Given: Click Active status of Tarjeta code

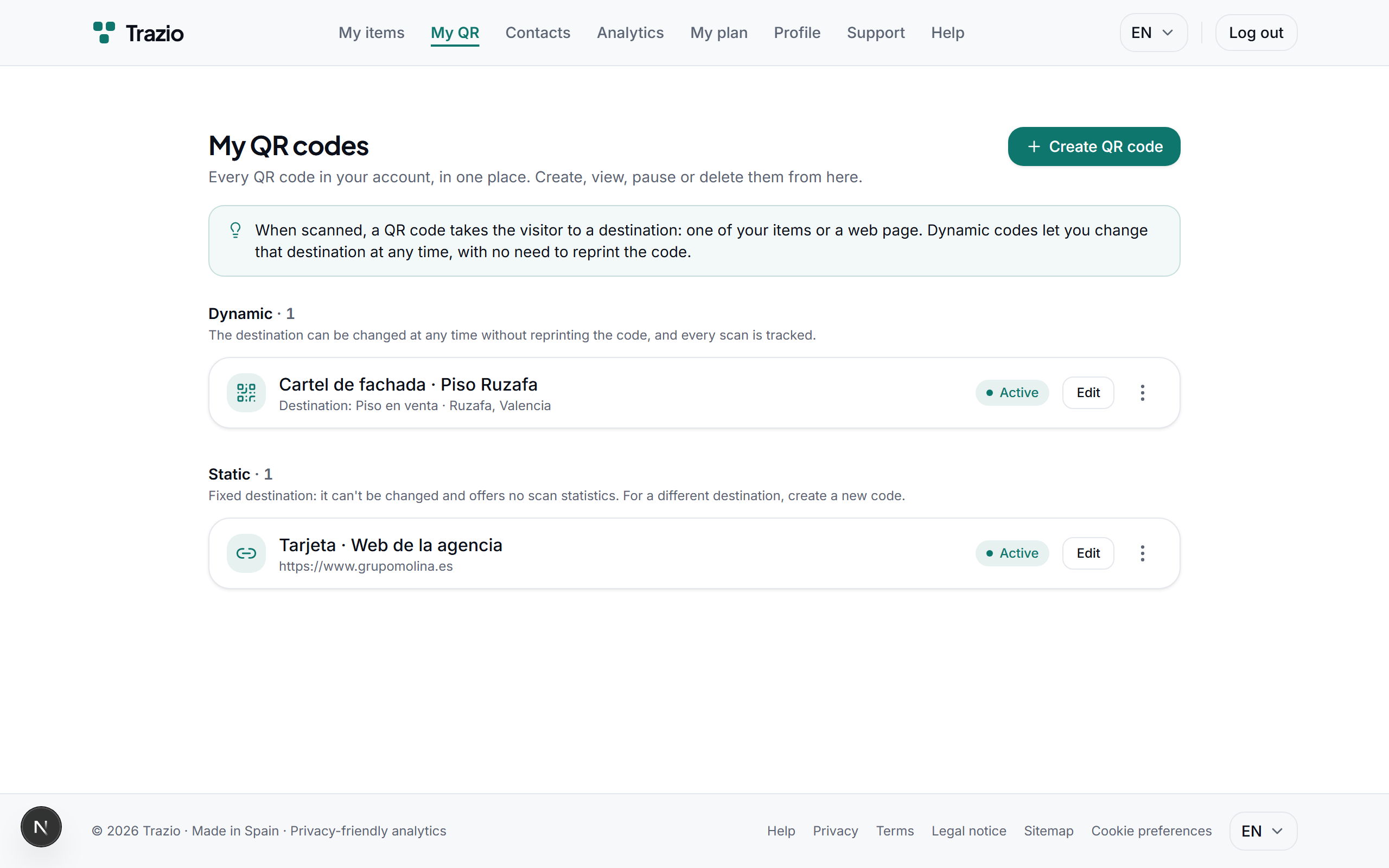Looking at the screenshot, I should [x=1012, y=553].
